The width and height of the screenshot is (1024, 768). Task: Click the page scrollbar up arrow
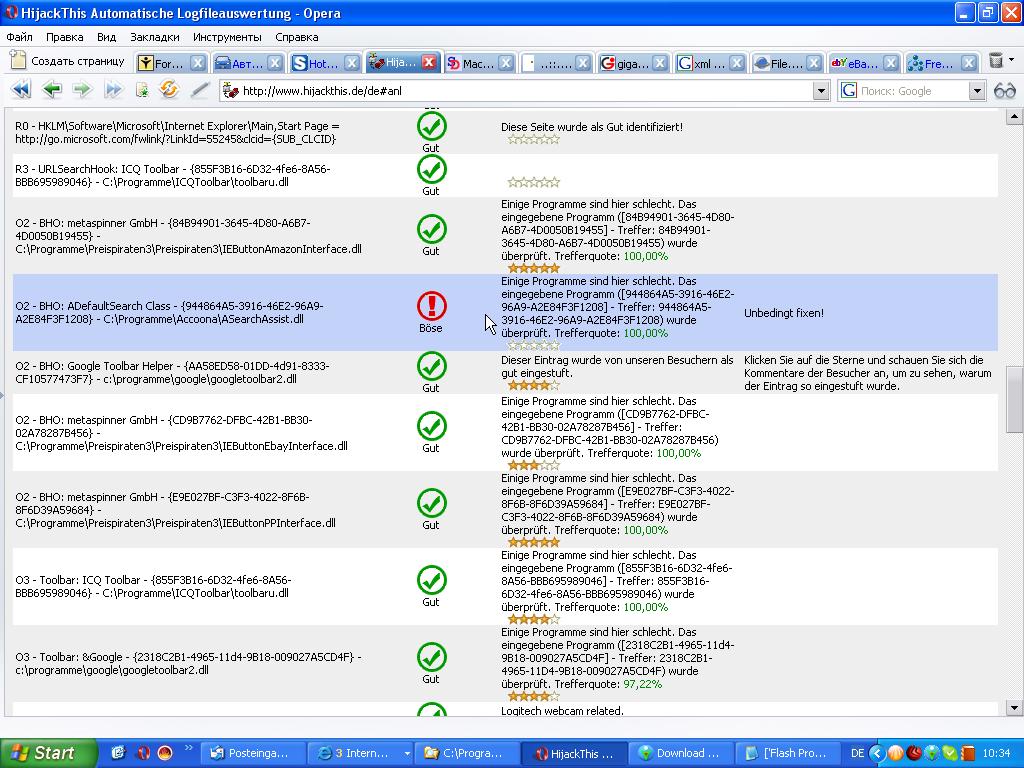[1014, 118]
